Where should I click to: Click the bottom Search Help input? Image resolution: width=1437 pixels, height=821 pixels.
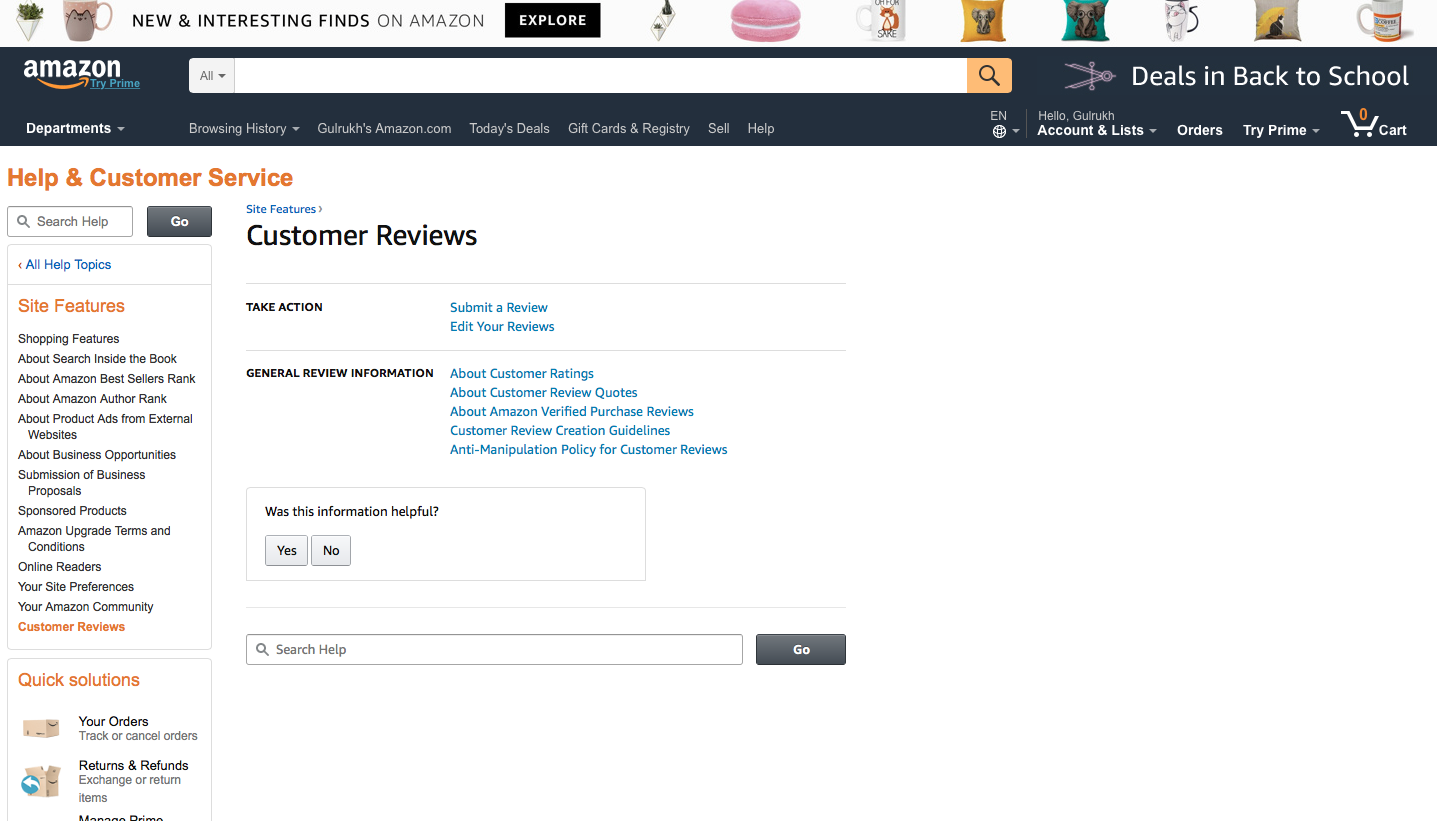(494, 649)
